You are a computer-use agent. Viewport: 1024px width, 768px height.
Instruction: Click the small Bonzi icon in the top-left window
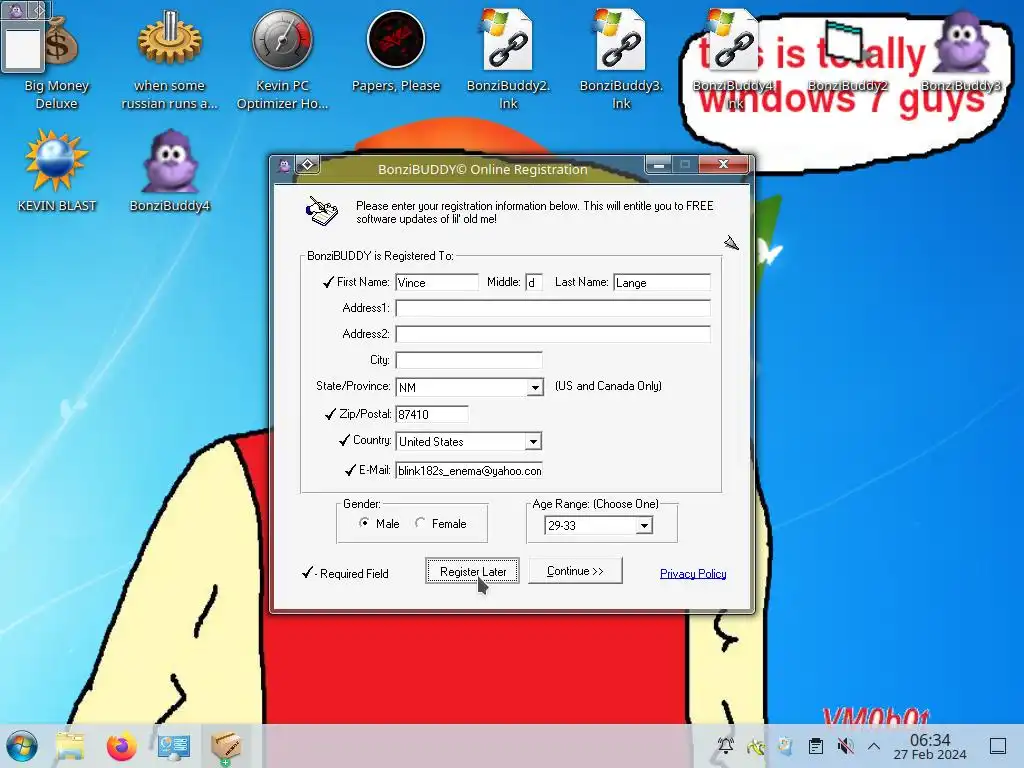16,10
